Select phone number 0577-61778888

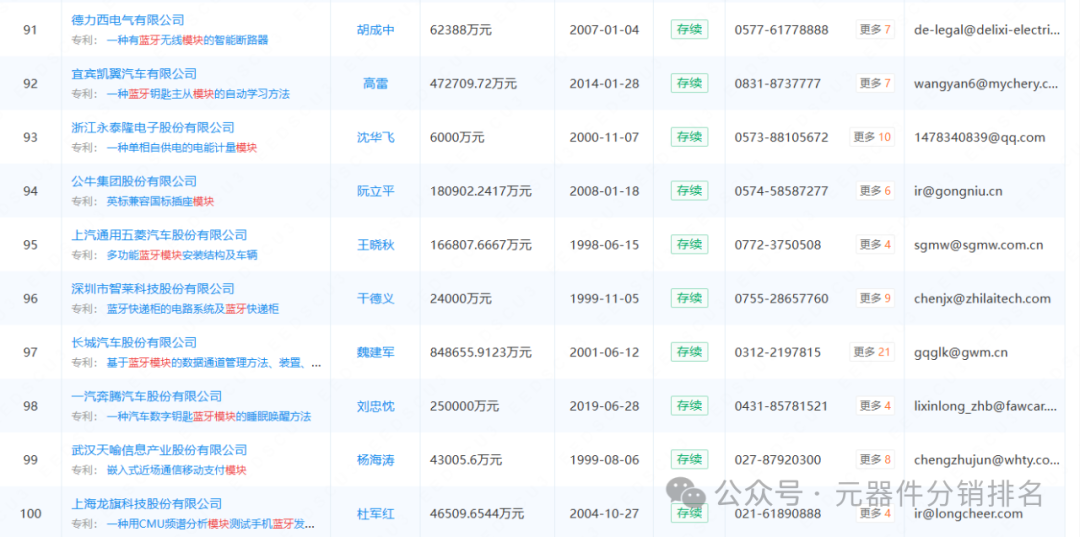[x=781, y=30]
